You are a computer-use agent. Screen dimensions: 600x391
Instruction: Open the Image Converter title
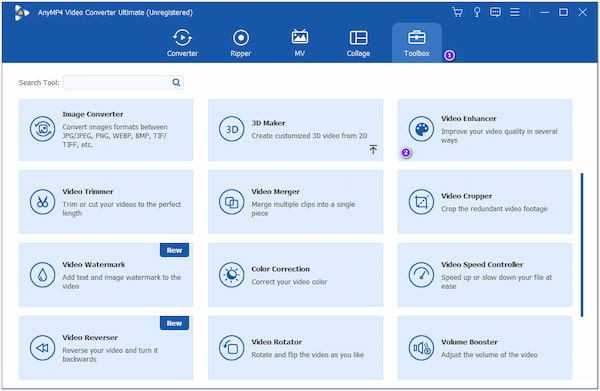93,114
